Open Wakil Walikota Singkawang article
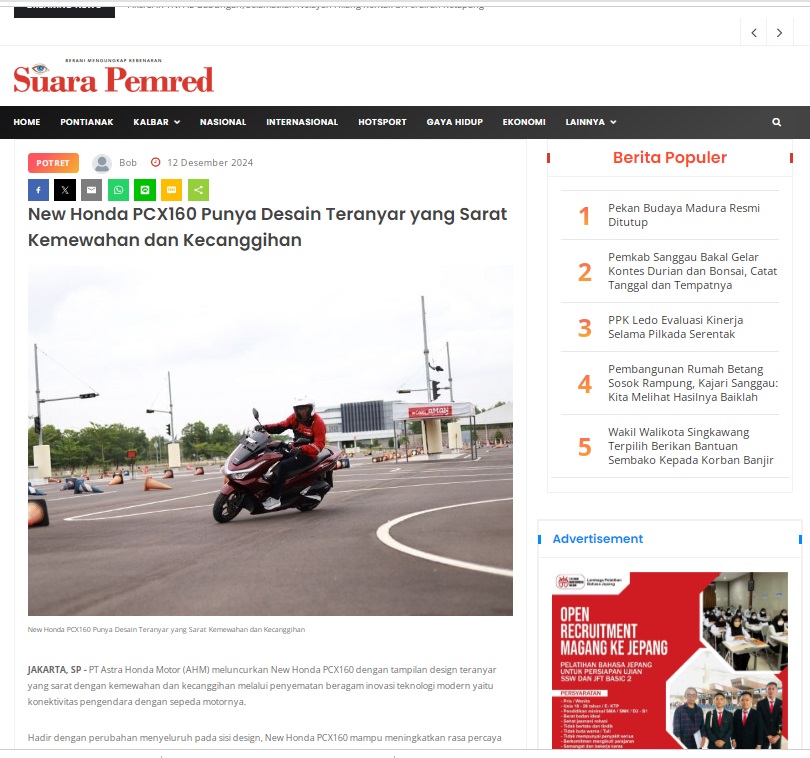 [x=691, y=446]
